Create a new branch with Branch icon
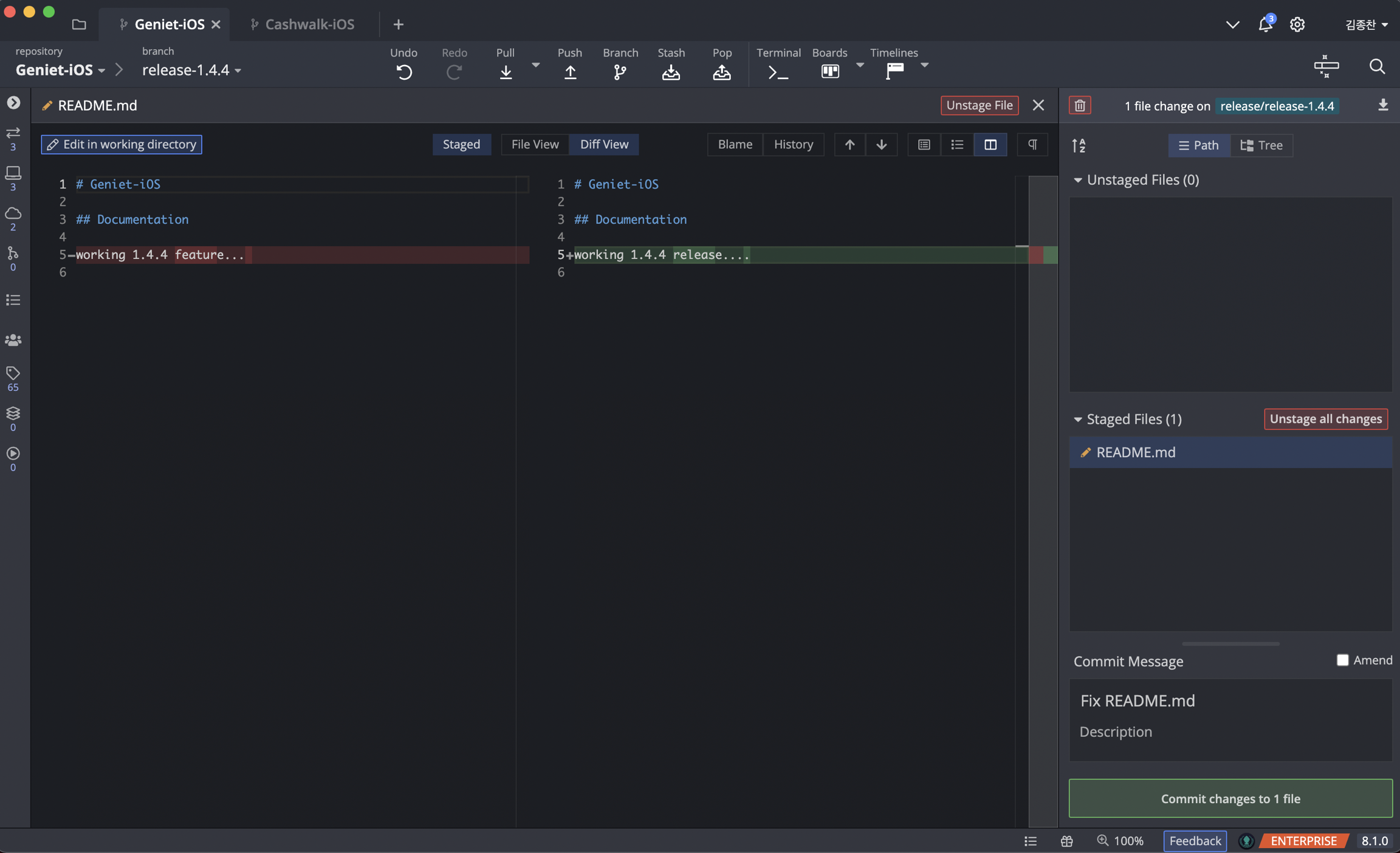The image size is (1400, 853). click(x=620, y=72)
